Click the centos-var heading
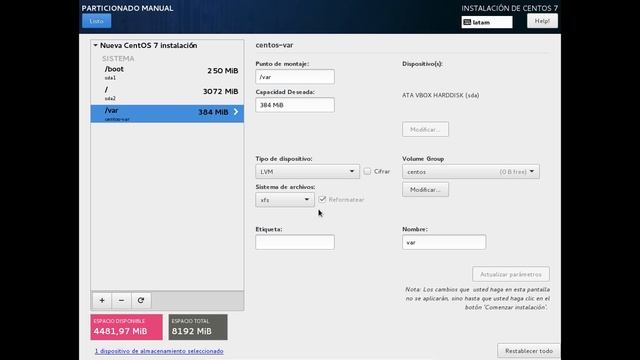This screenshot has height=360, width=640. click(274, 45)
